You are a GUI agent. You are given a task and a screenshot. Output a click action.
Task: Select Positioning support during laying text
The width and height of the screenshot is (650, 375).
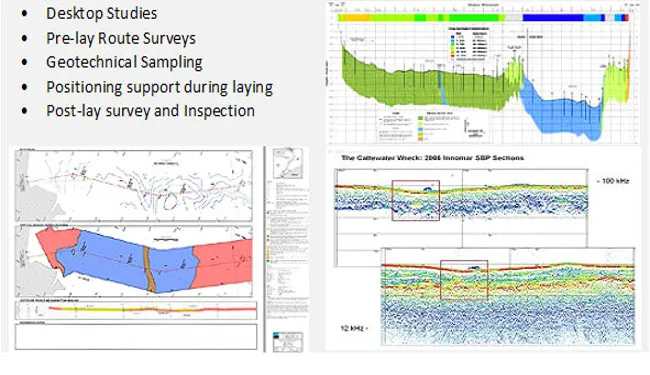[160, 87]
